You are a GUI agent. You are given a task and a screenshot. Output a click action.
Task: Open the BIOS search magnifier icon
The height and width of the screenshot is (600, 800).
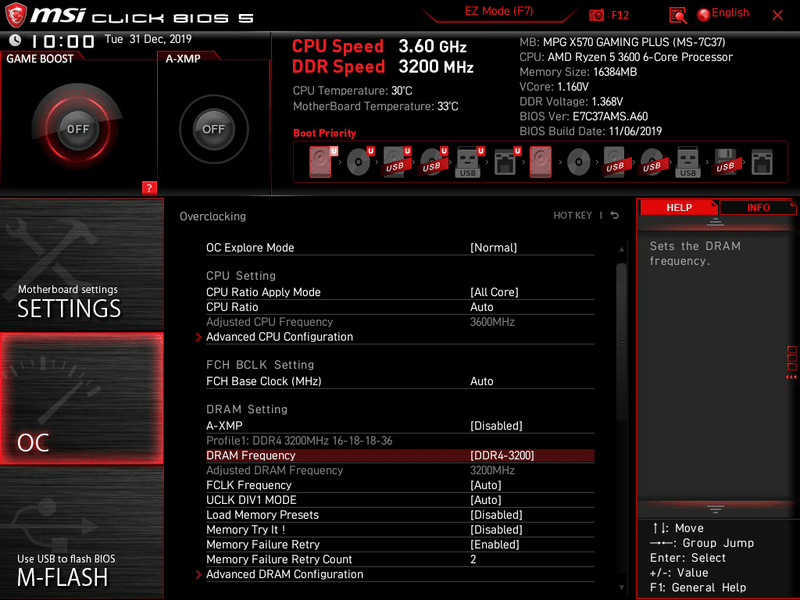pyautogui.click(x=678, y=15)
